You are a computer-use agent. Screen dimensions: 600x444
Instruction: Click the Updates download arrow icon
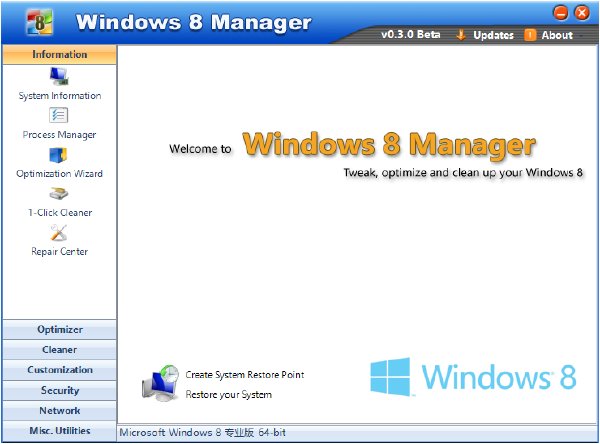click(461, 35)
